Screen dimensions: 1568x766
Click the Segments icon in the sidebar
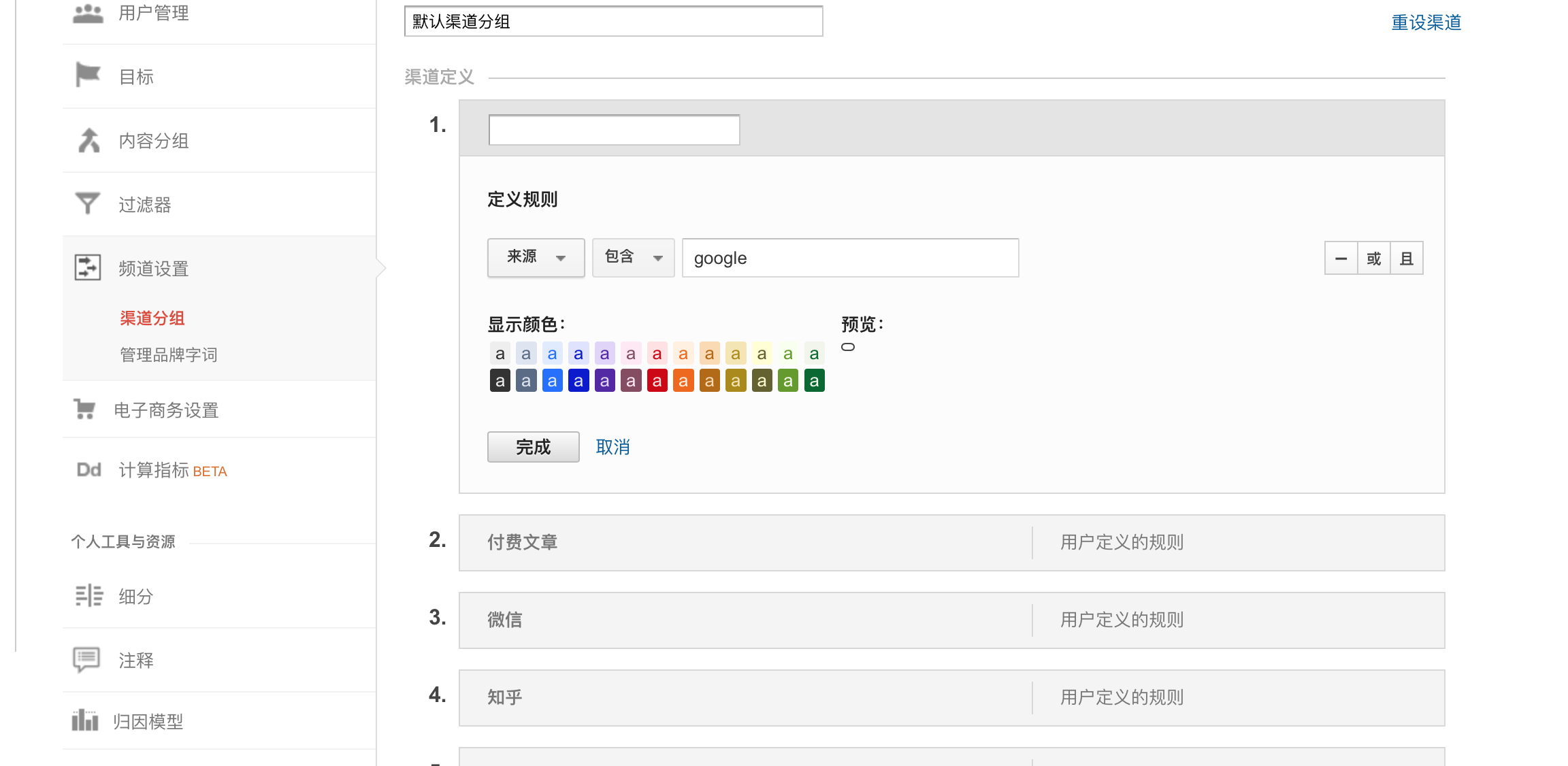pyautogui.click(x=88, y=595)
